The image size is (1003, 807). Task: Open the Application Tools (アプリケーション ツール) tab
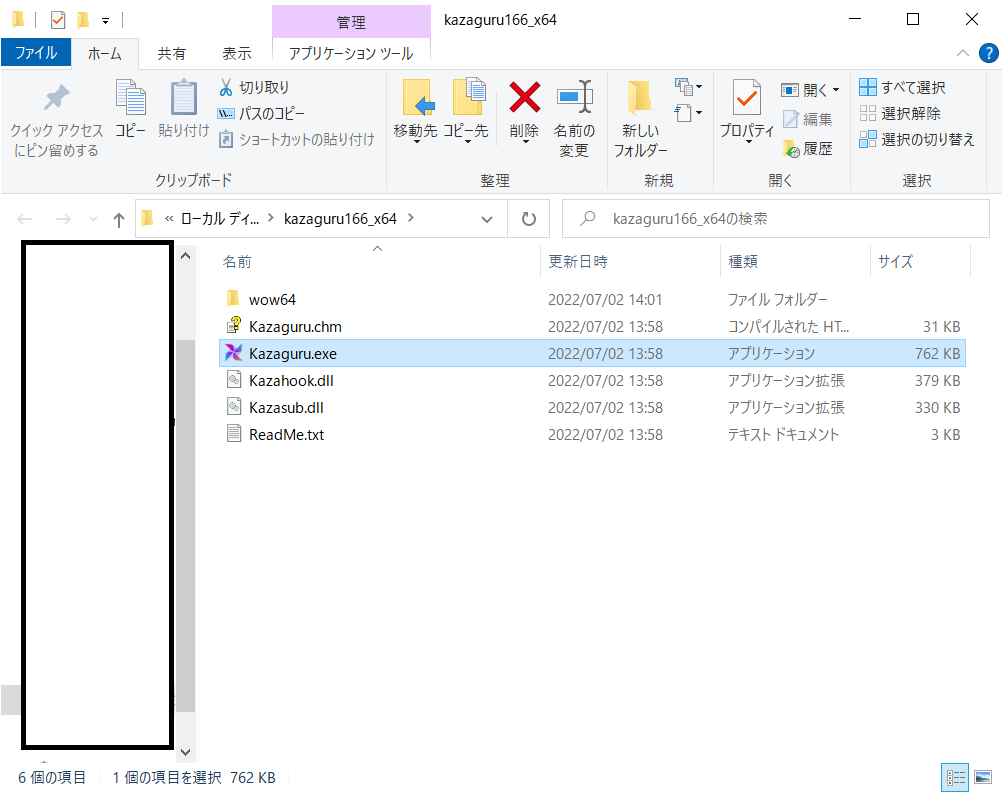tap(351, 54)
